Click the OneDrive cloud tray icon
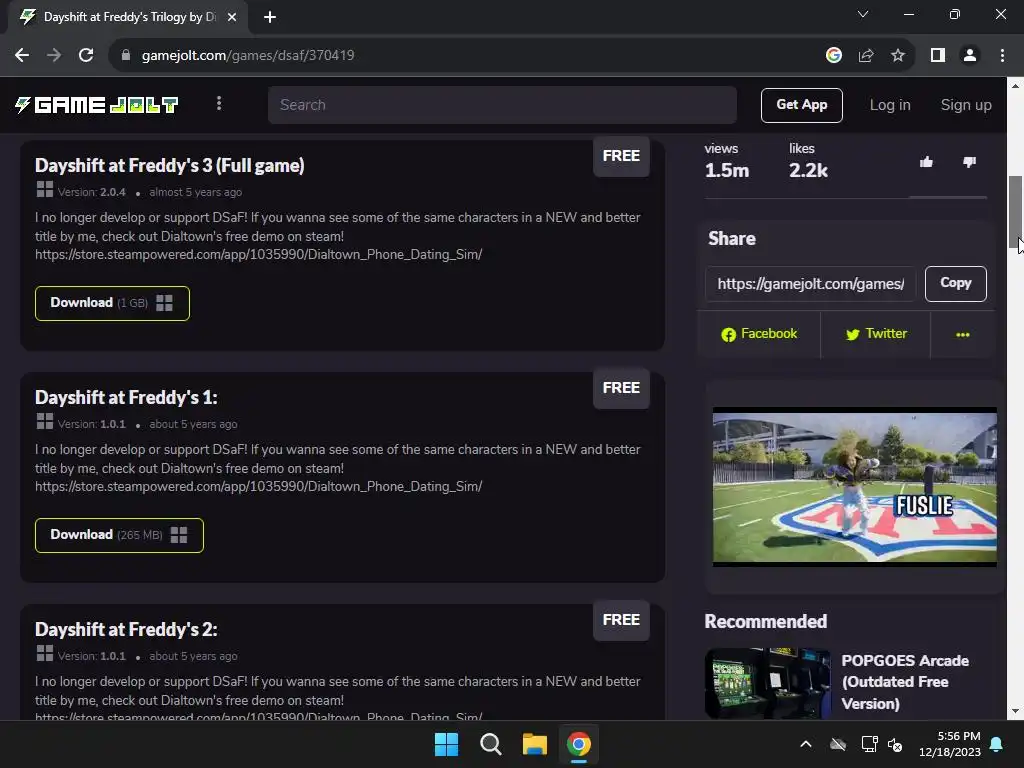1024x768 pixels. click(838, 744)
